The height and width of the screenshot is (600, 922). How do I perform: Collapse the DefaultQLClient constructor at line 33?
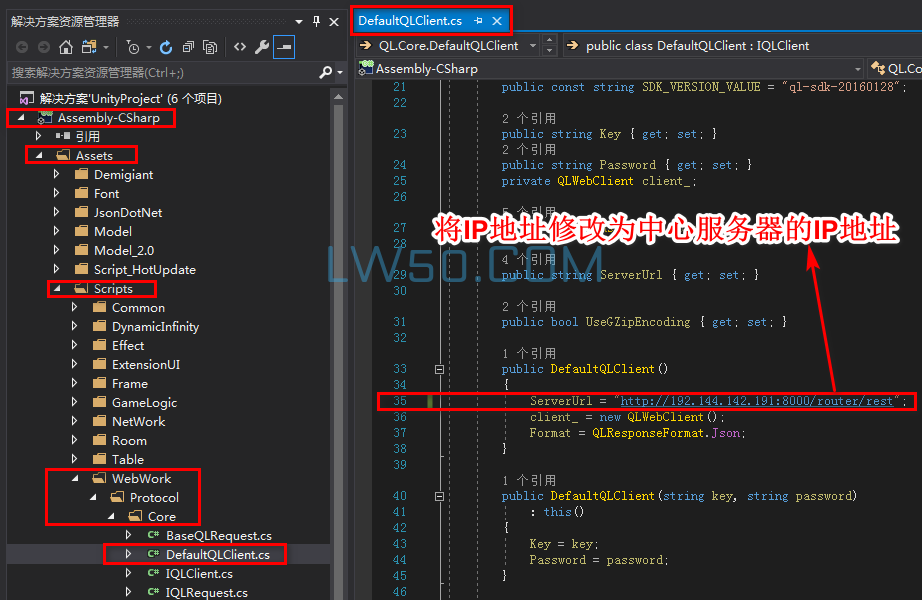[439, 369]
